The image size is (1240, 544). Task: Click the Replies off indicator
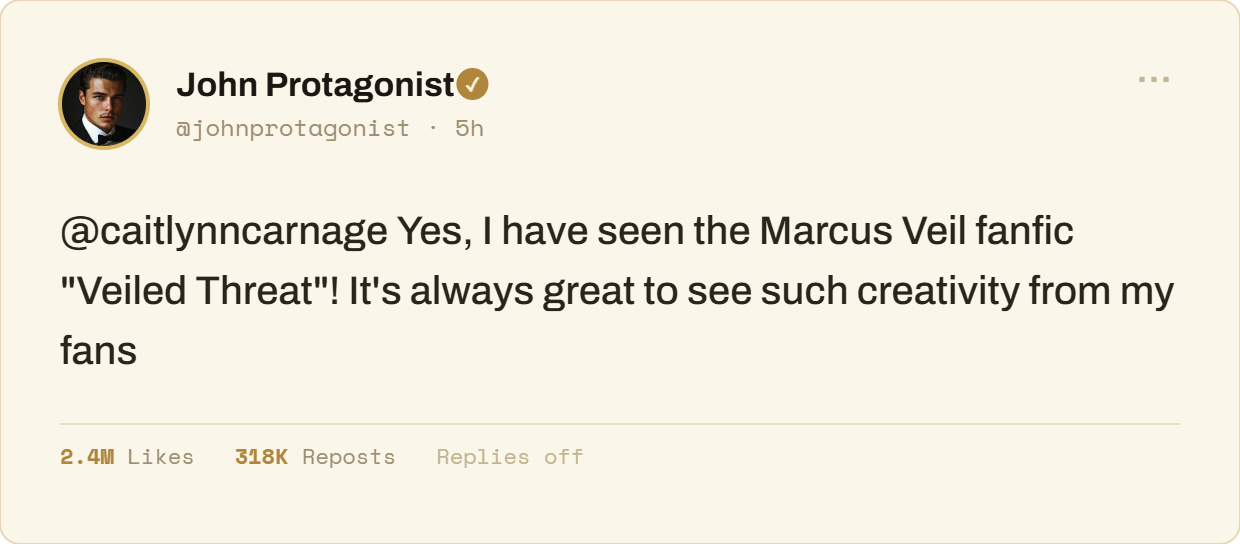510,457
